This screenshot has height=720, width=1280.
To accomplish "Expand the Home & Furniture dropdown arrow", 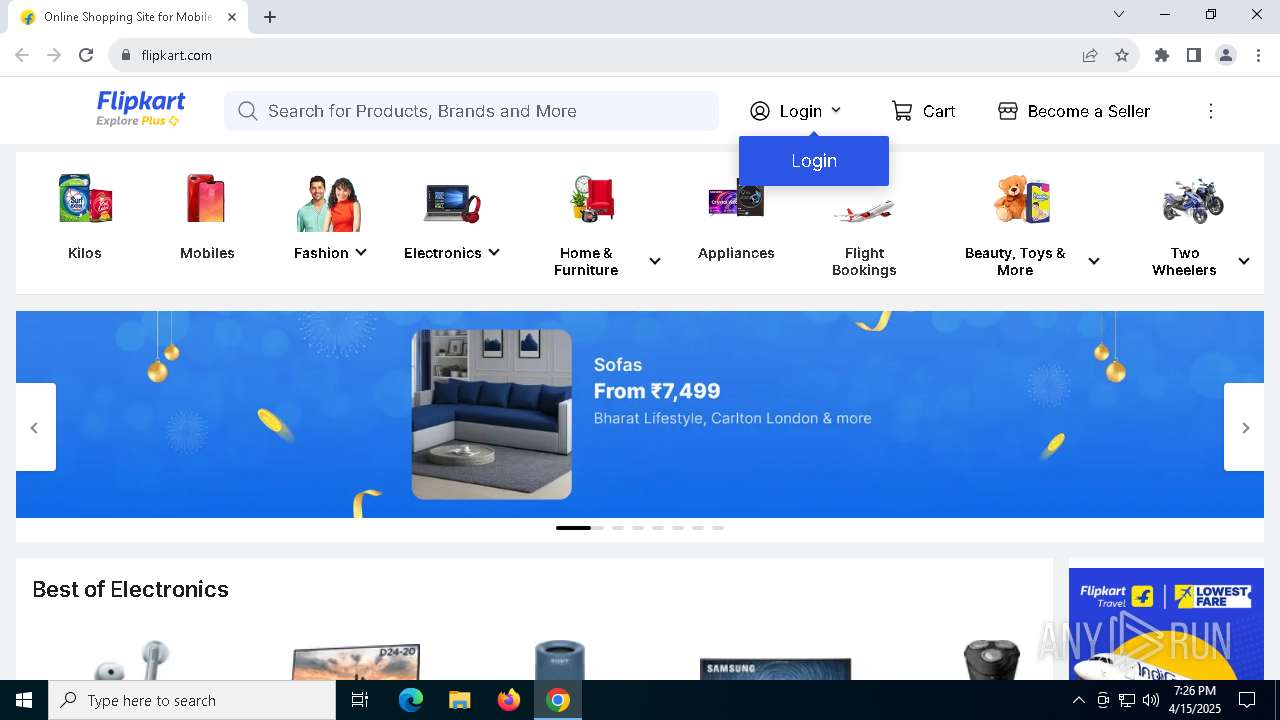I will [655, 261].
